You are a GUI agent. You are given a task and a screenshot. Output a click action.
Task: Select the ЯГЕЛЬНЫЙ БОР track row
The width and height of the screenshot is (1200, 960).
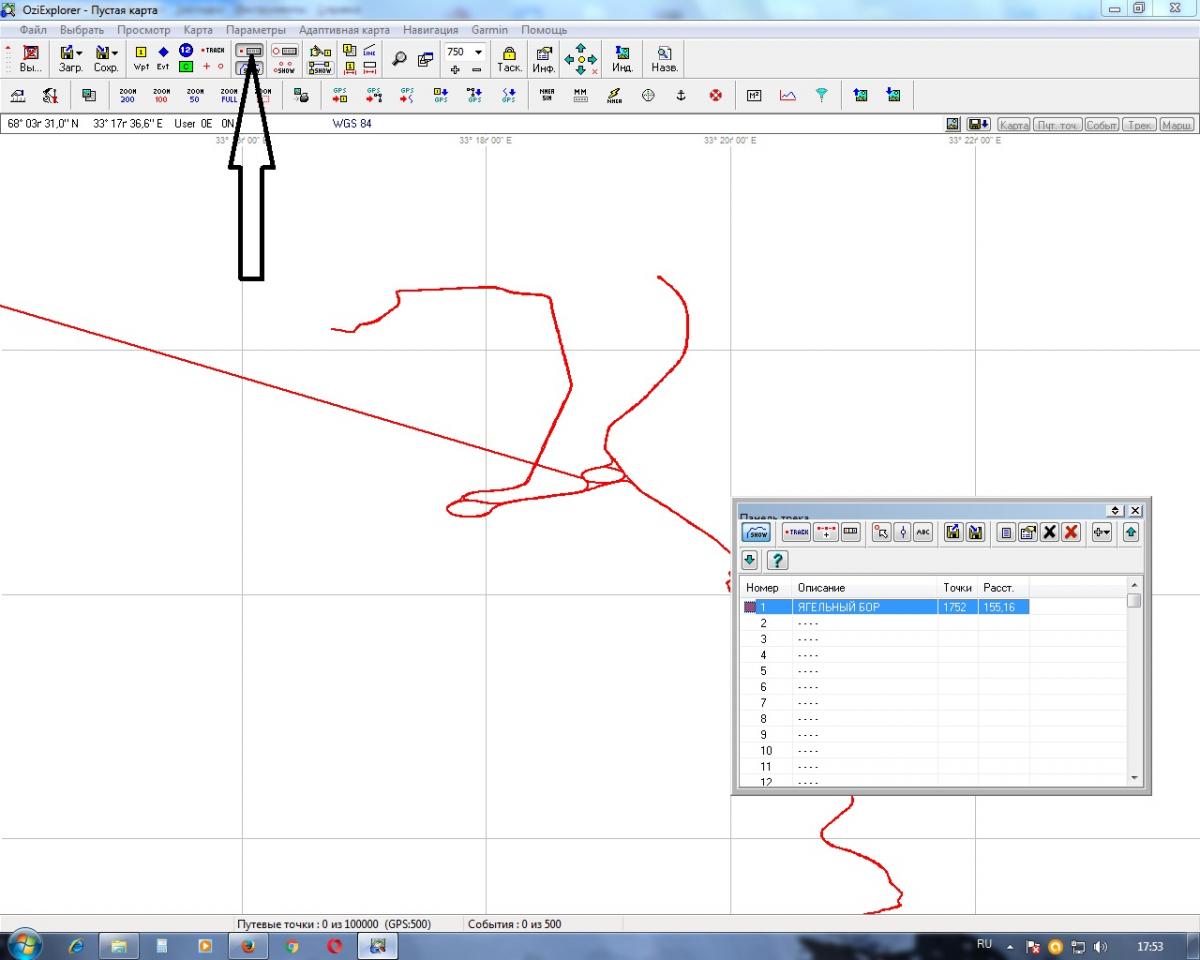point(838,607)
